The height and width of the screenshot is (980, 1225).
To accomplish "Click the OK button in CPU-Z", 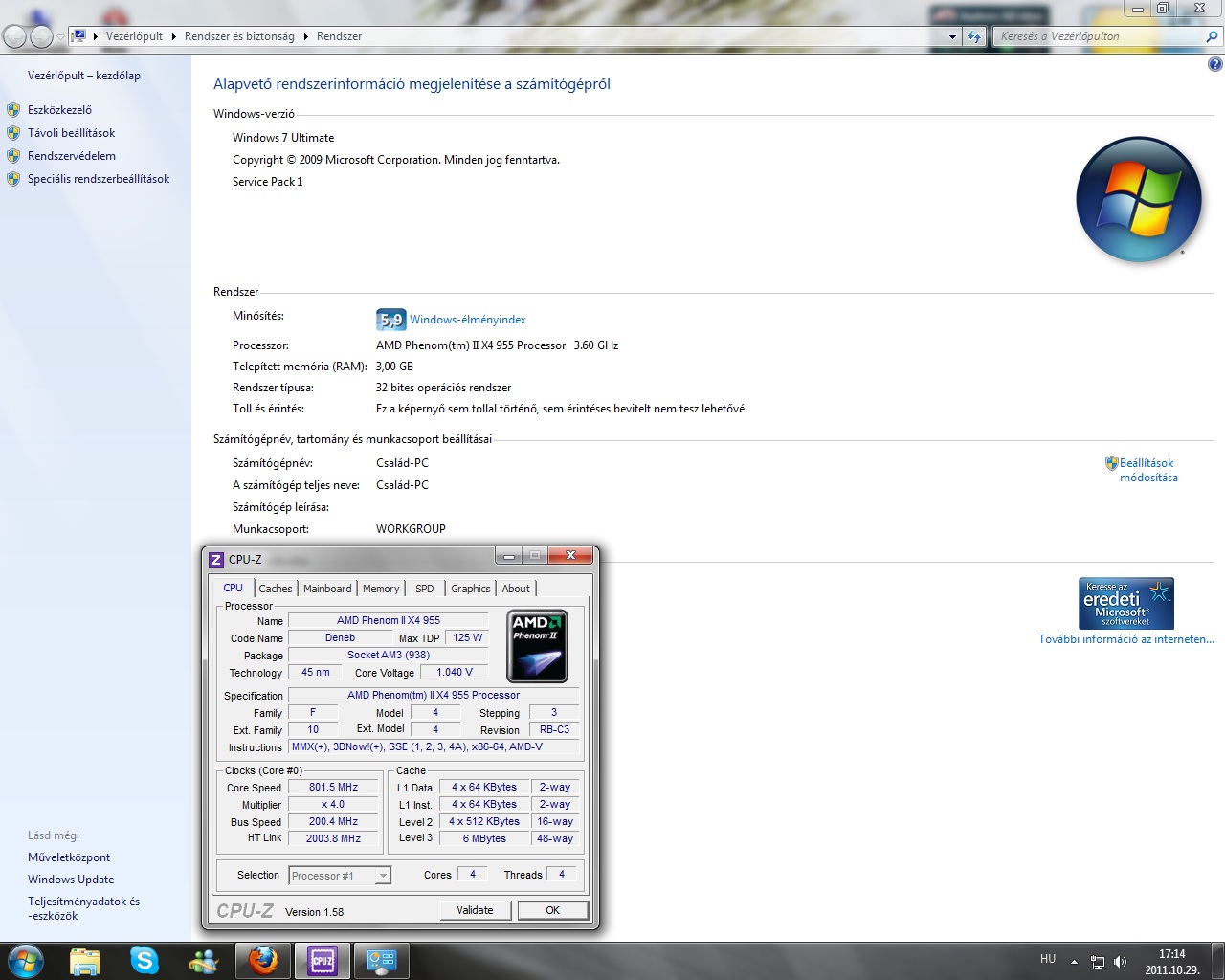I will pos(552,910).
